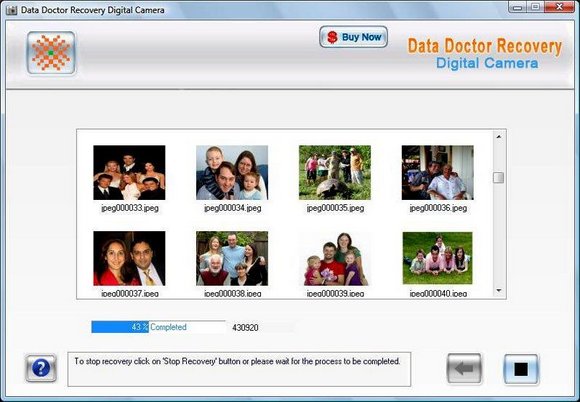Click the camera icon in title bar
This screenshot has height=402, width=580.
[x=11, y=10]
